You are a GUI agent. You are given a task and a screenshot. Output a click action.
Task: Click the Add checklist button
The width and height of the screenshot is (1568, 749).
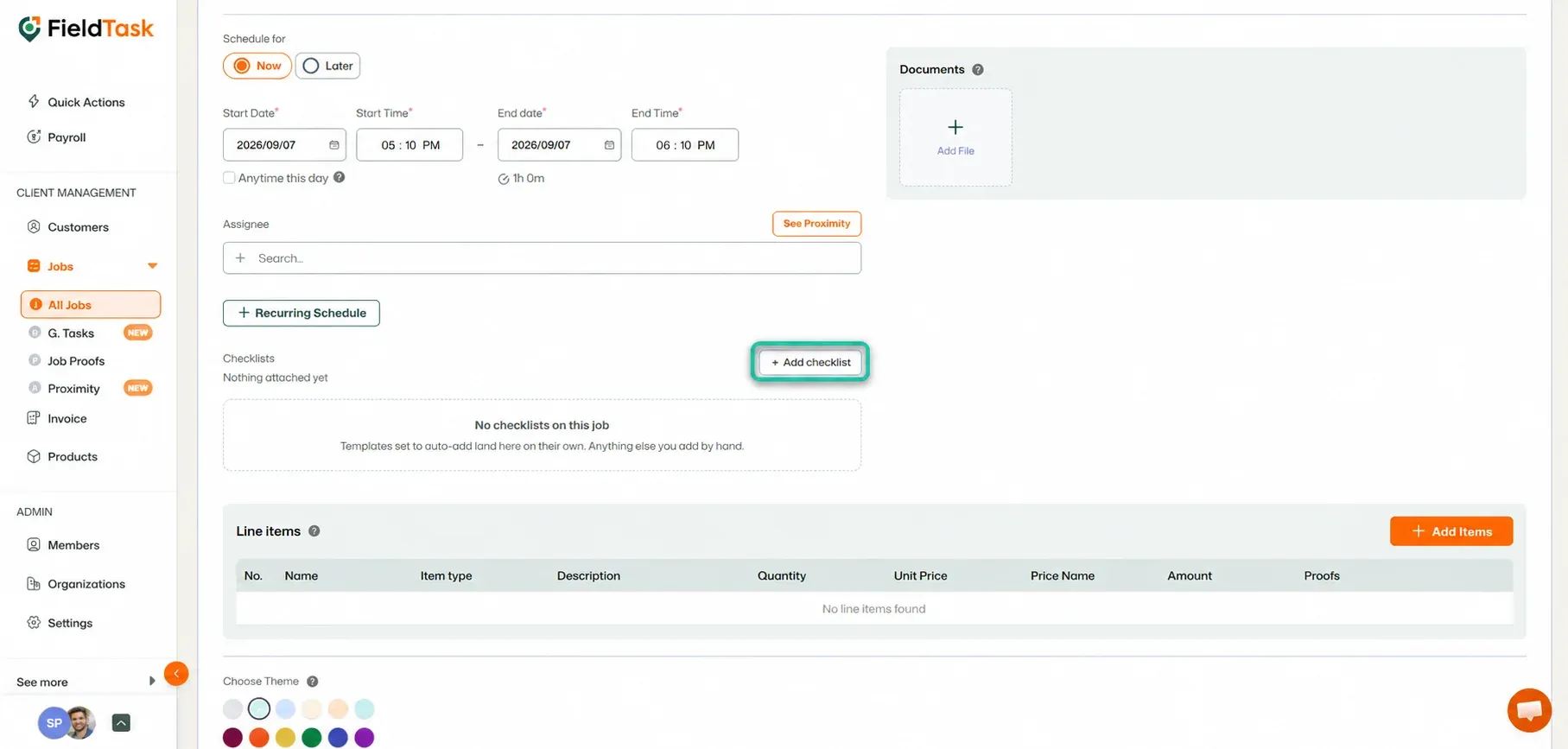coord(810,362)
